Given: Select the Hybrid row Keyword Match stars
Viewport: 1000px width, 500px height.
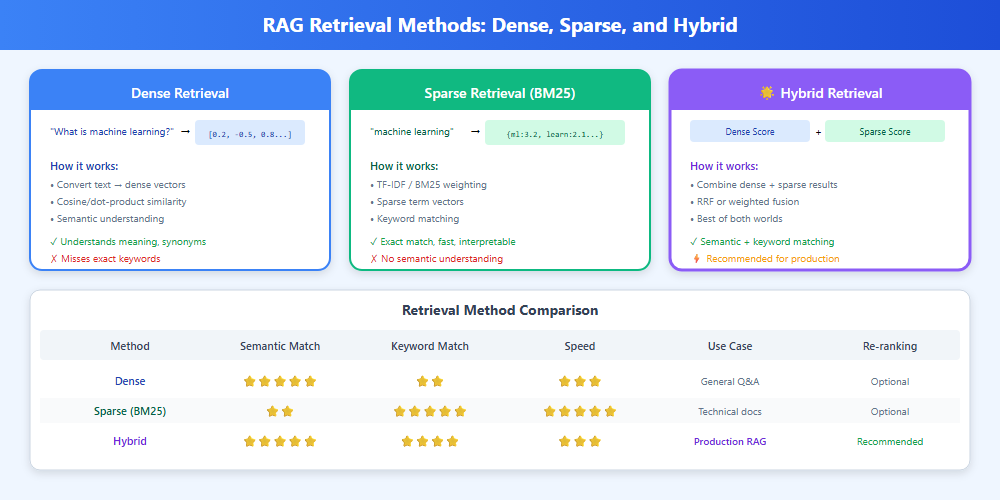Looking at the screenshot, I should 430,441.
